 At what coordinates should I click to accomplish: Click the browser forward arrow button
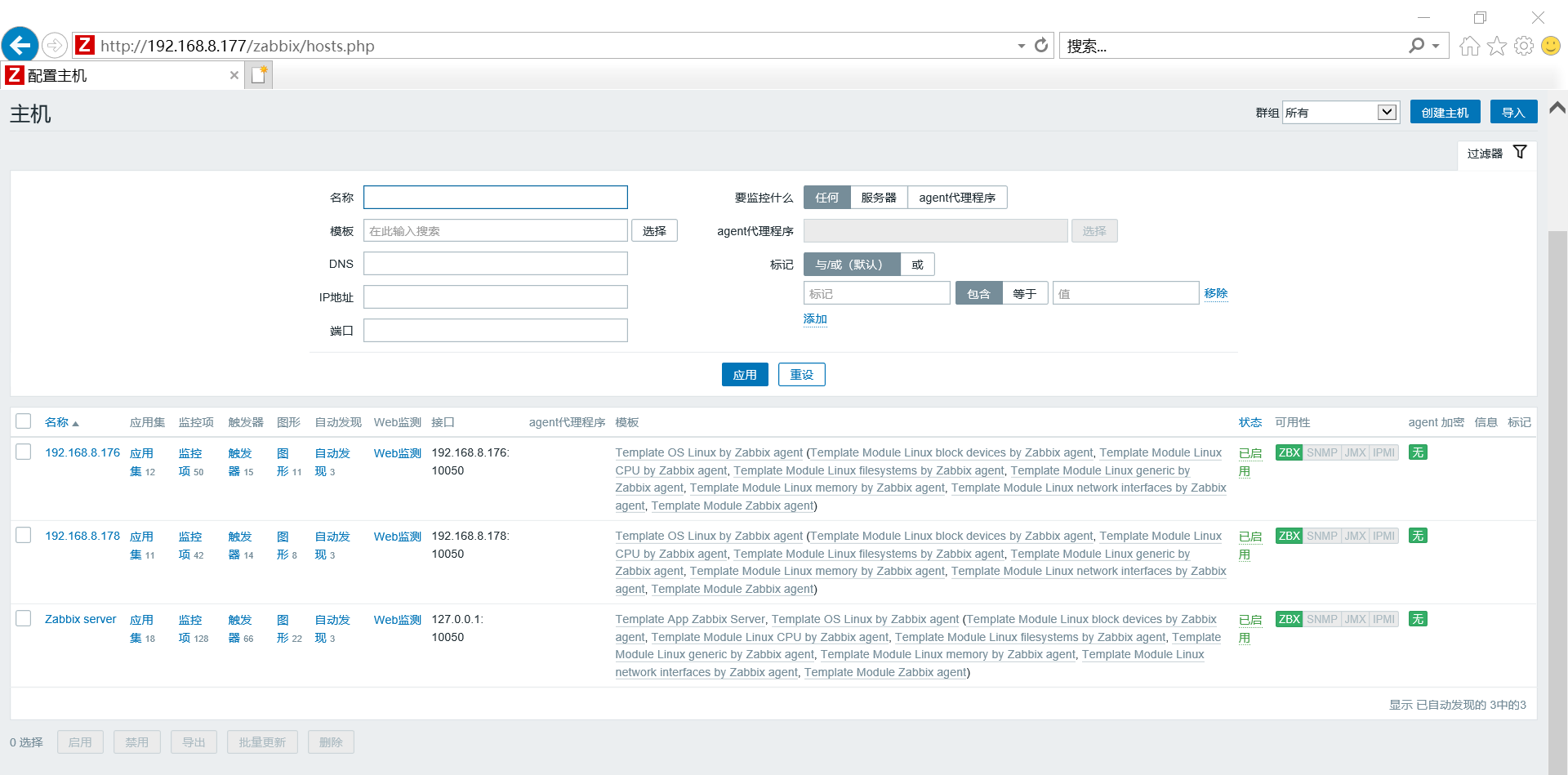tap(54, 46)
